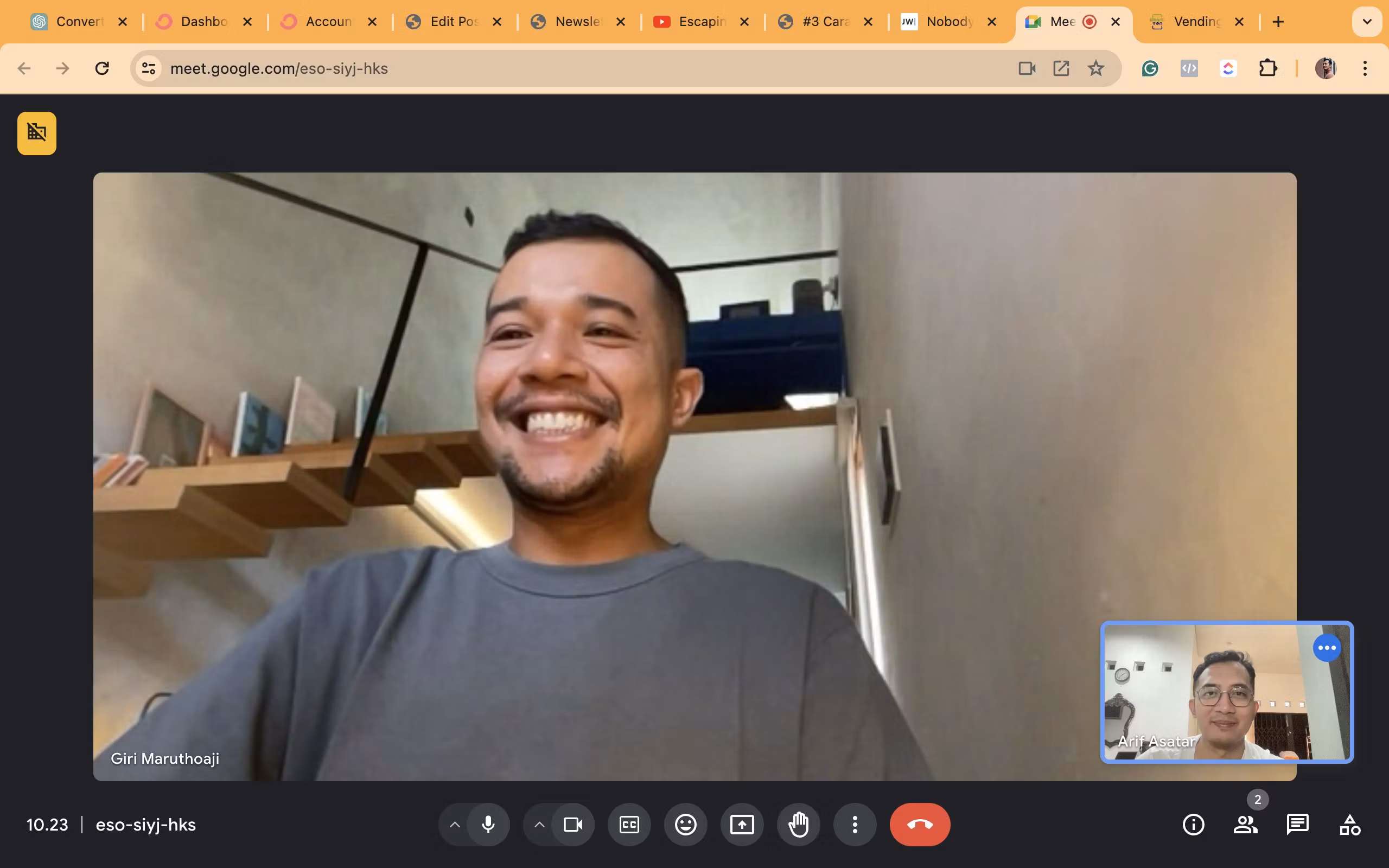This screenshot has width=1389, height=868.
Task: Toggle closed captions on
Action: pos(629,825)
